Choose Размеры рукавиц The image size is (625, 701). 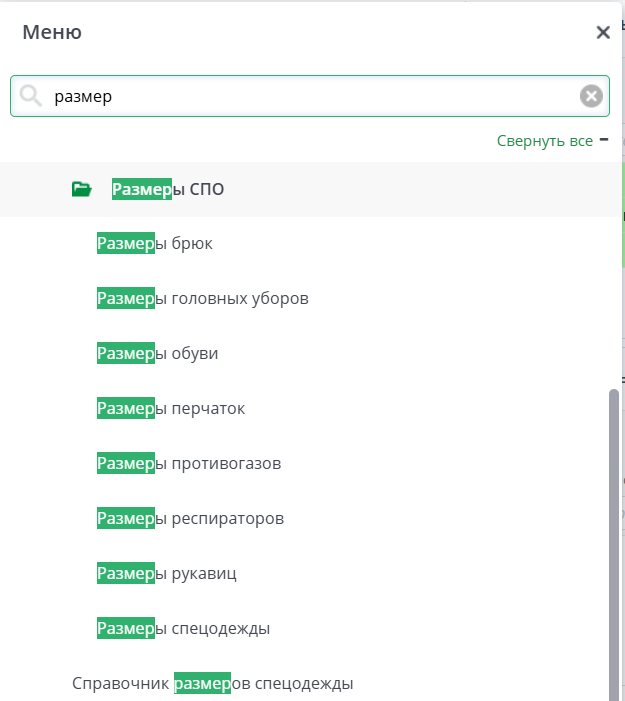click(x=167, y=573)
